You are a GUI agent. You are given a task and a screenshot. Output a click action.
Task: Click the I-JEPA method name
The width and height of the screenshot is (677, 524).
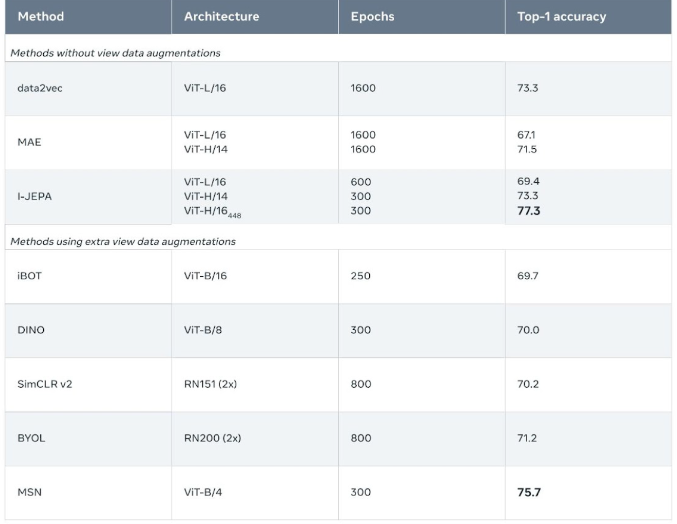(35, 196)
